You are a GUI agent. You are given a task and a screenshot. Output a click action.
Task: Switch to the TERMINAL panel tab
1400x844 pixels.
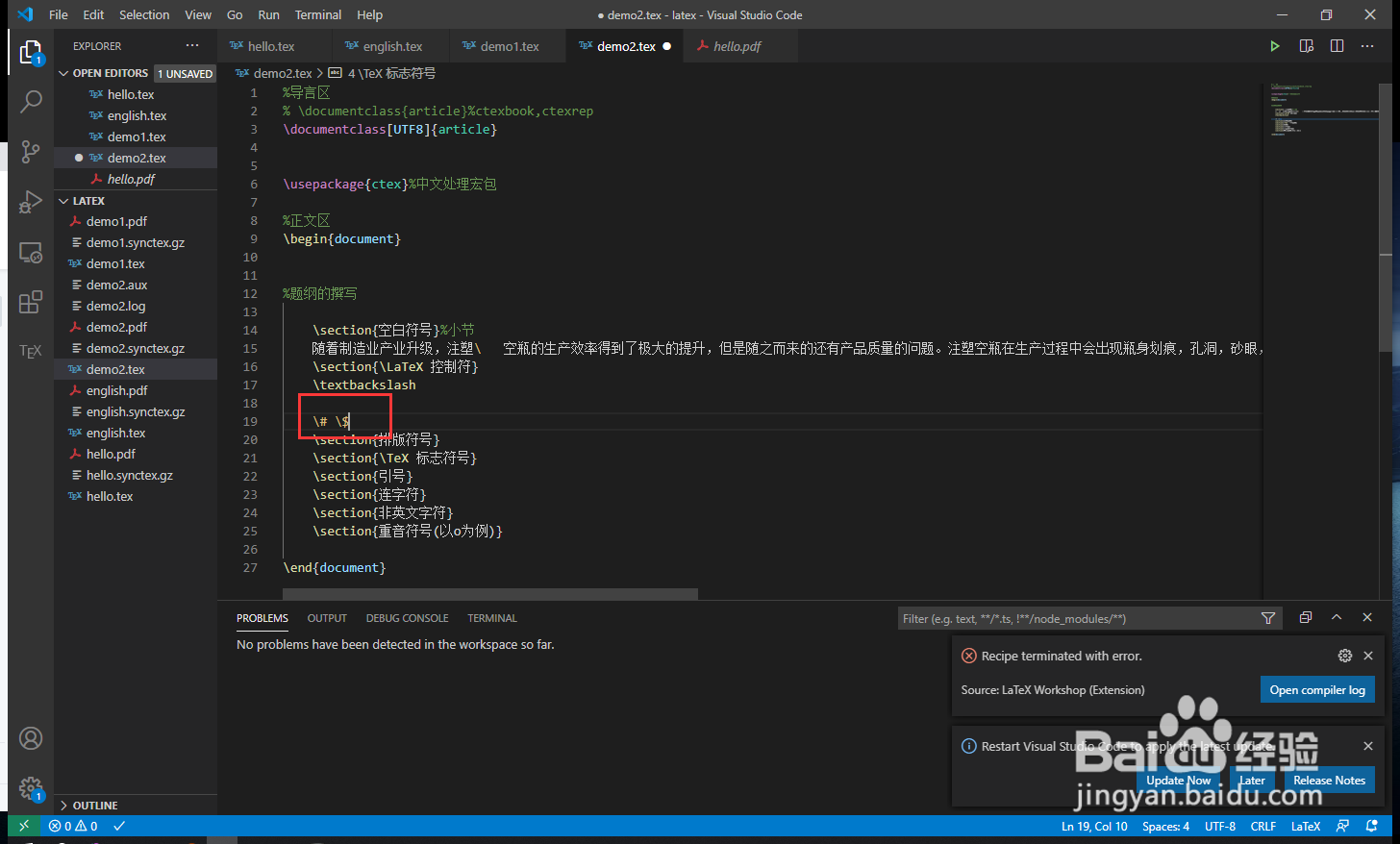point(492,618)
